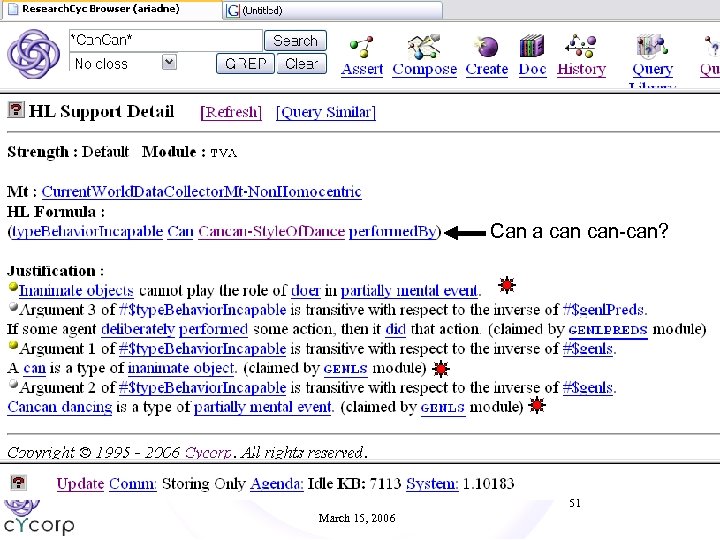
Task: Click gray ball beside Argument 2 line
Action: 13,384
